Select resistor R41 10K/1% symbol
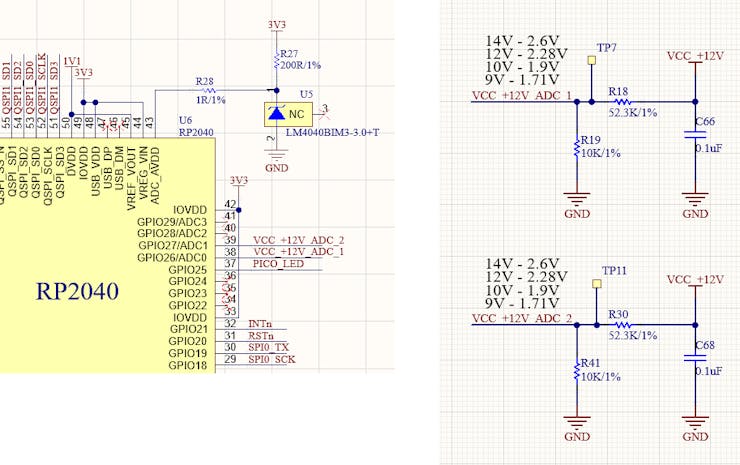Image resolution: width=740 pixels, height=465 pixels. pyautogui.click(x=577, y=371)
